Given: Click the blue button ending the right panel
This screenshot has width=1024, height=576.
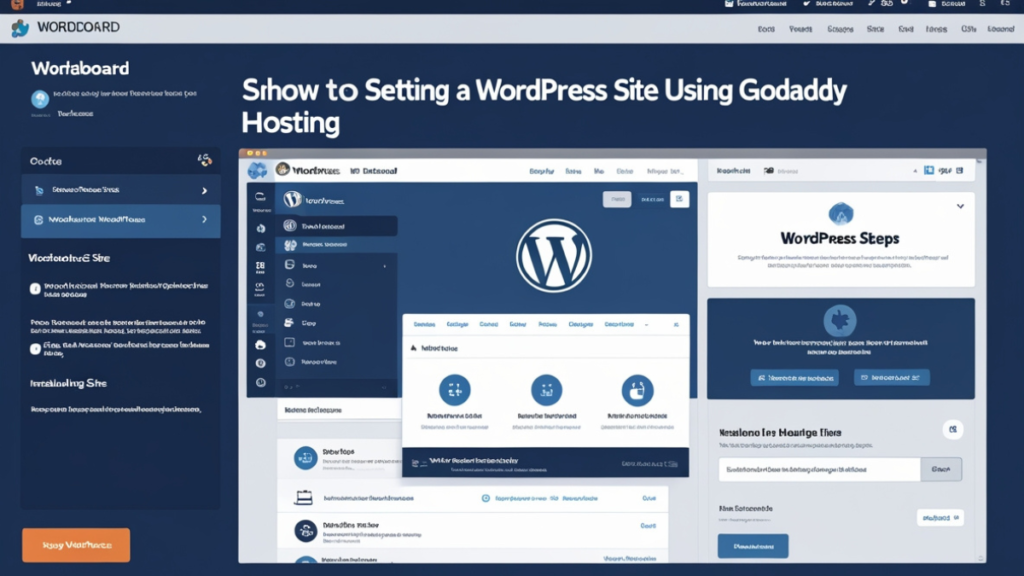Looking at the screenshot, I should [x=753, y=546].
